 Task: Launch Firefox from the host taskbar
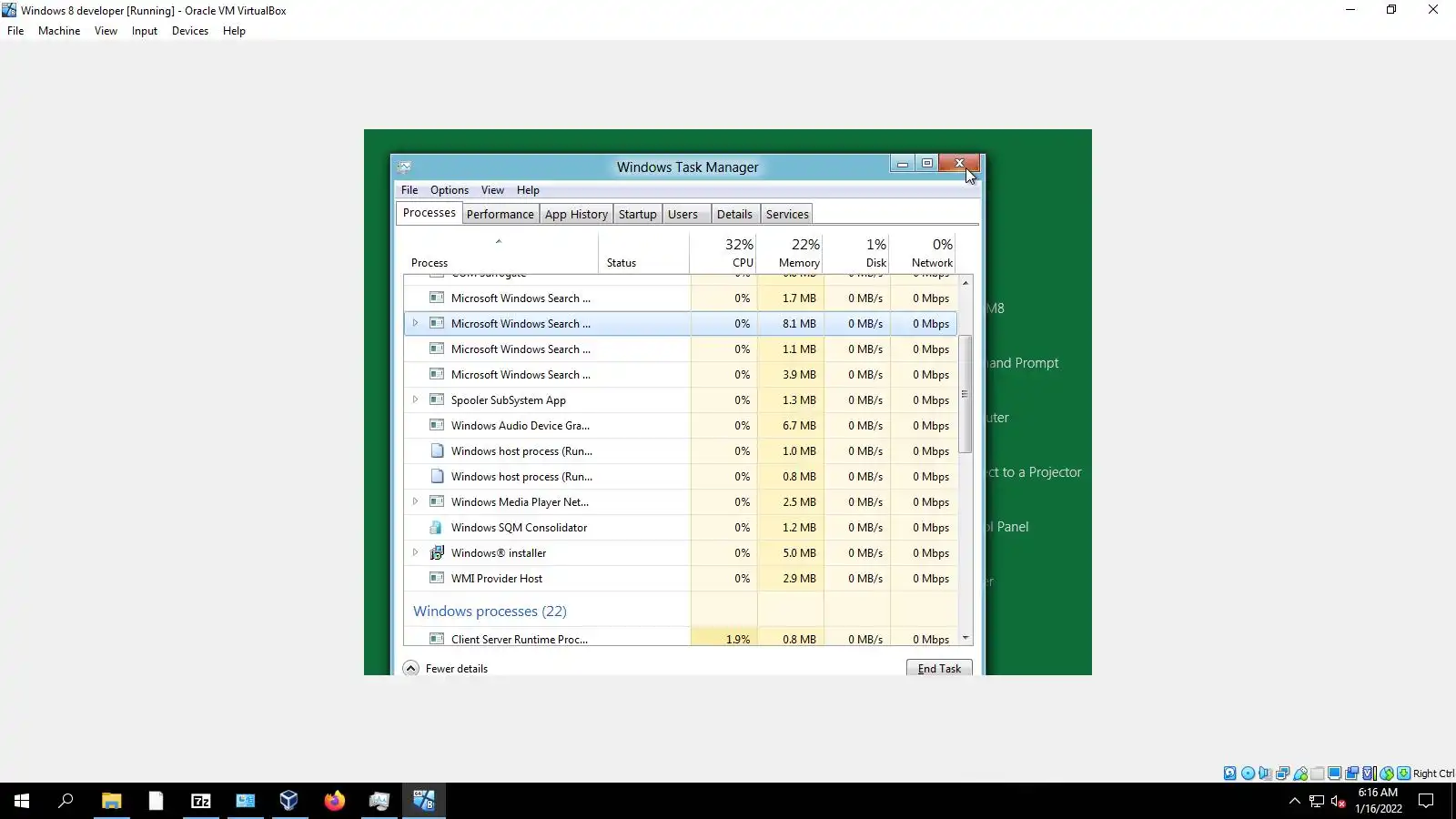point(334,801)
